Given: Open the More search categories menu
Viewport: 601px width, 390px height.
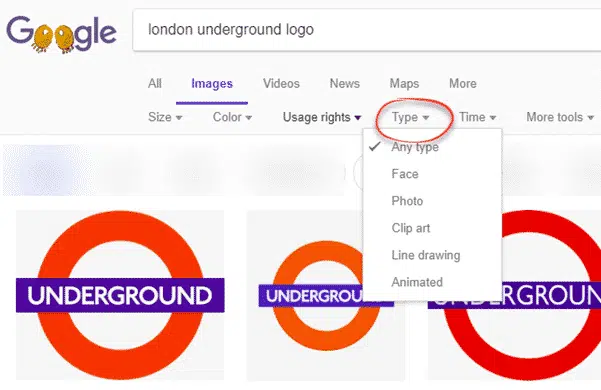Looking at the screenshot, I should point(463,84).
